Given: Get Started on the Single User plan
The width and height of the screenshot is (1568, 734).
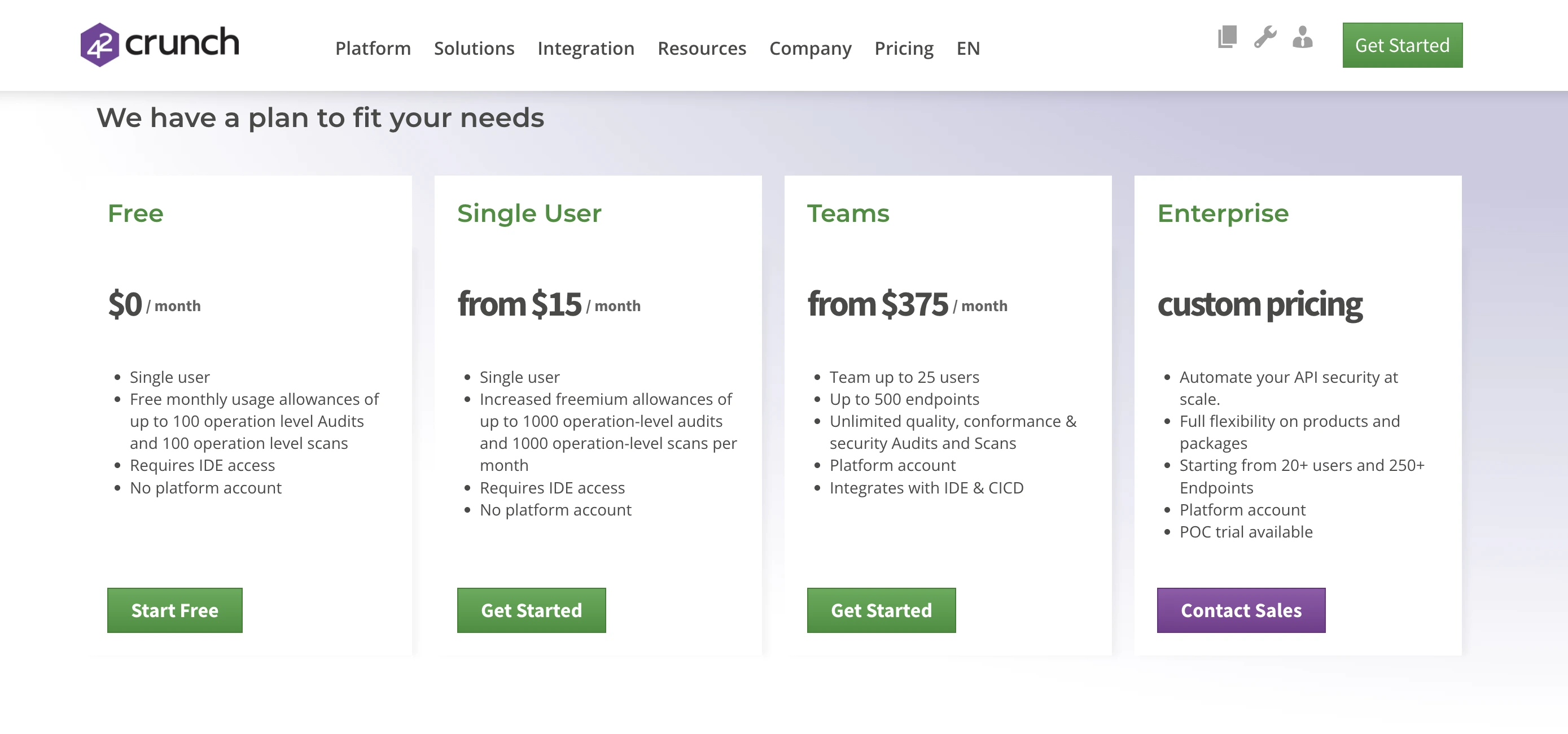Looking at the screenshot, I should (x=531, y=610).
